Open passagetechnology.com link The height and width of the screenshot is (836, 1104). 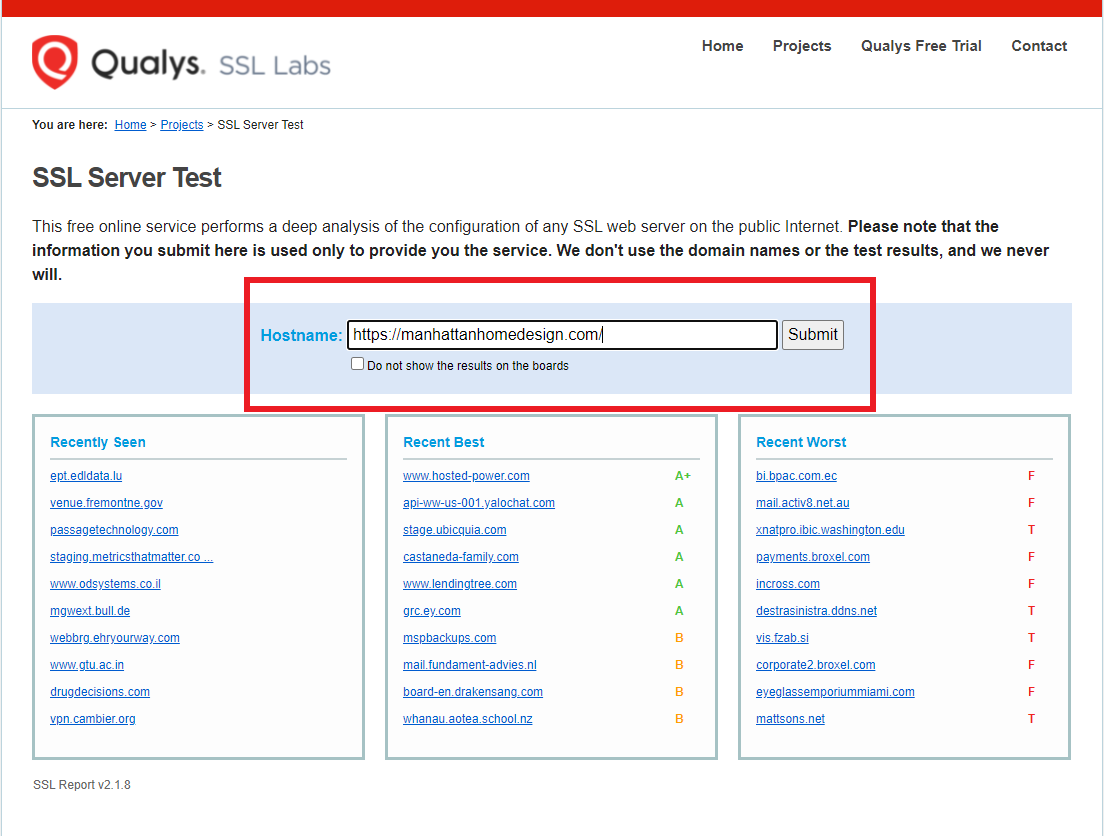[x=114, y=530]
